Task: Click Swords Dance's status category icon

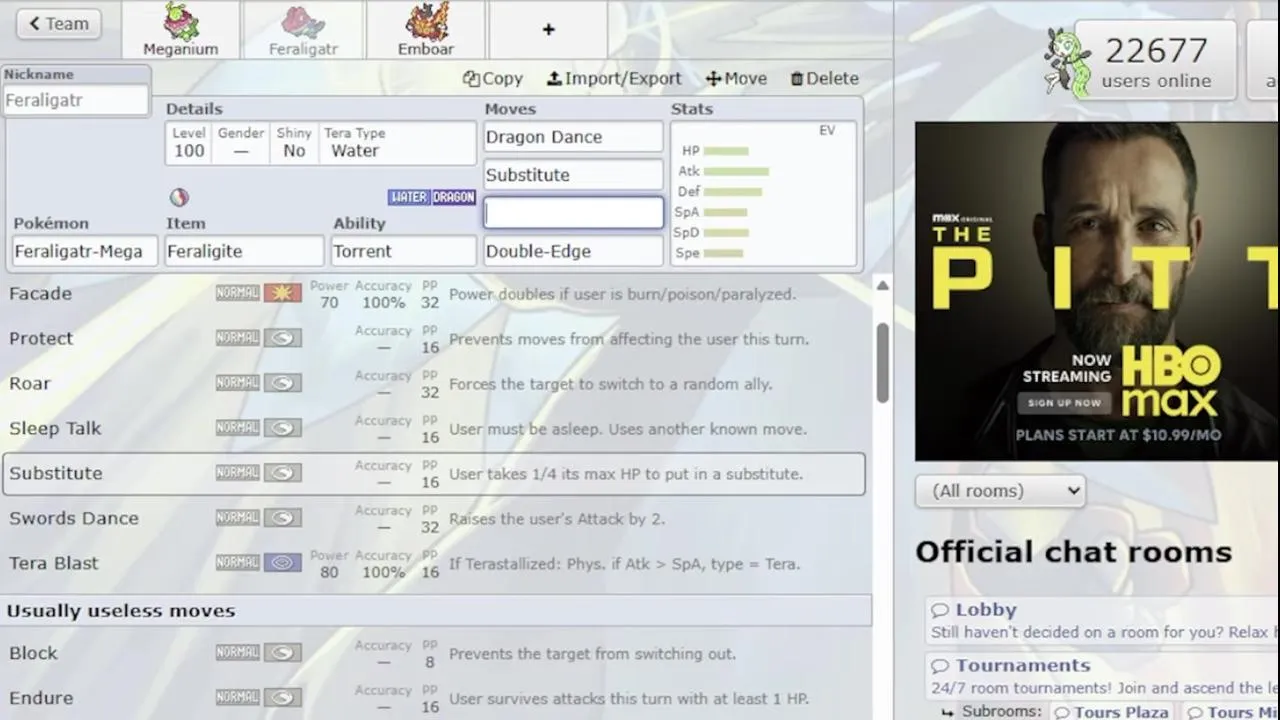Action: [283, 518]
